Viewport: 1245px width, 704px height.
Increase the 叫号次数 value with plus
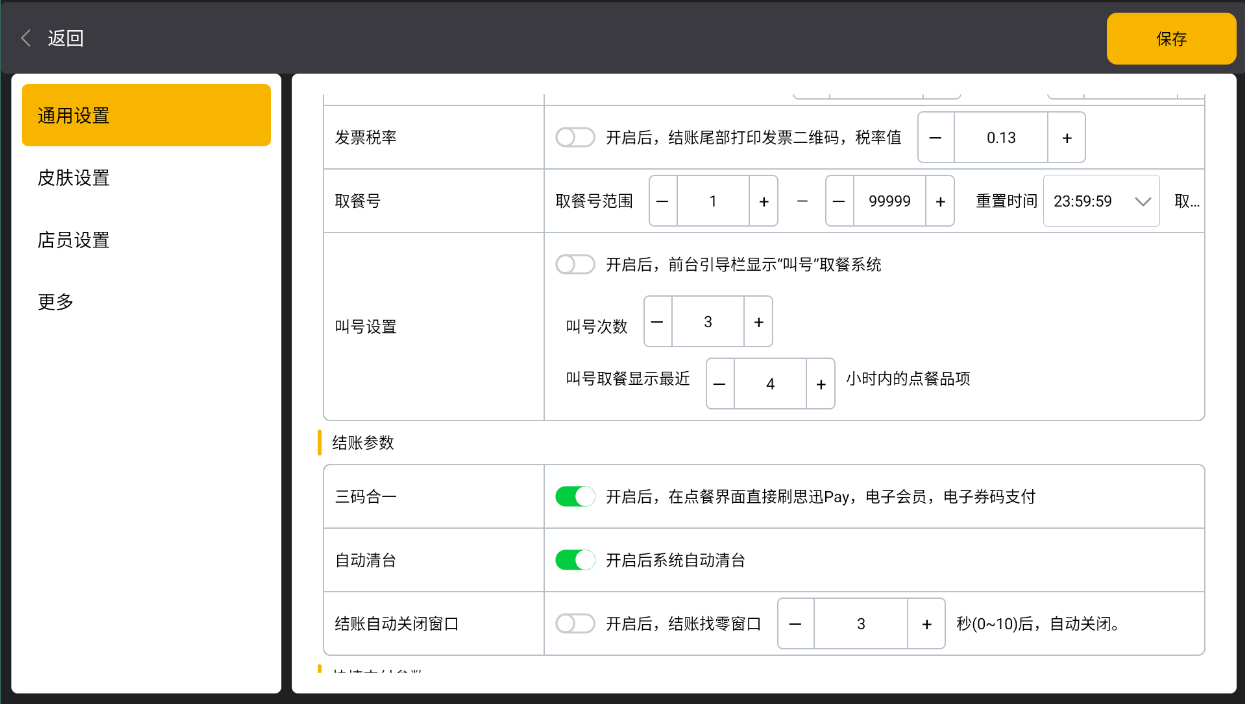tap(758, 322)
